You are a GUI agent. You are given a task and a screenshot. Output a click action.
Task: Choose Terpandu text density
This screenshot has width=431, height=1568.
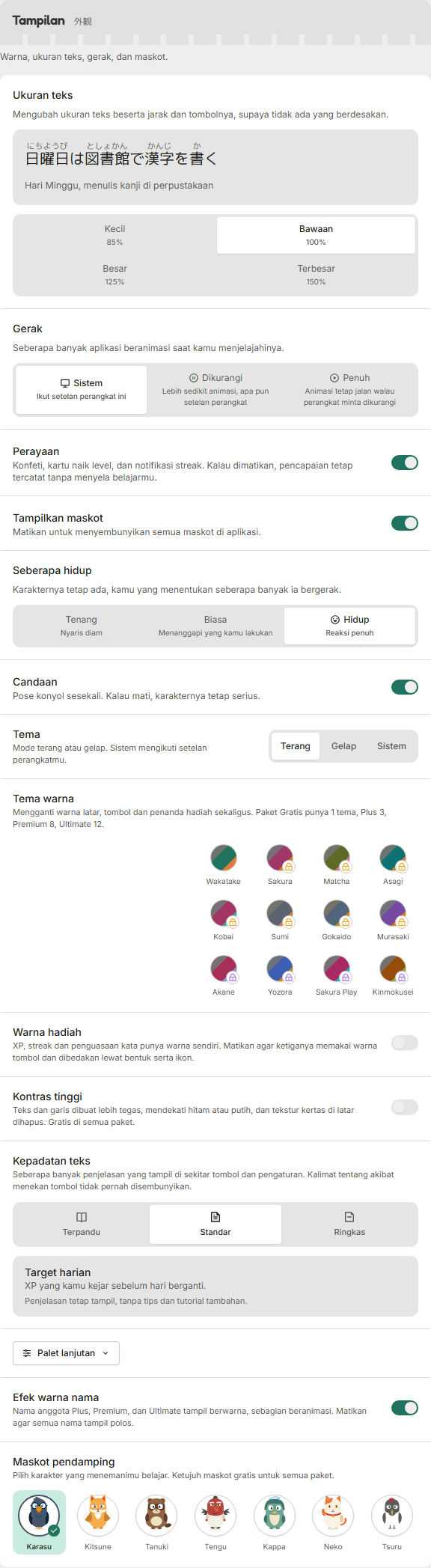tap(82, 1224)
